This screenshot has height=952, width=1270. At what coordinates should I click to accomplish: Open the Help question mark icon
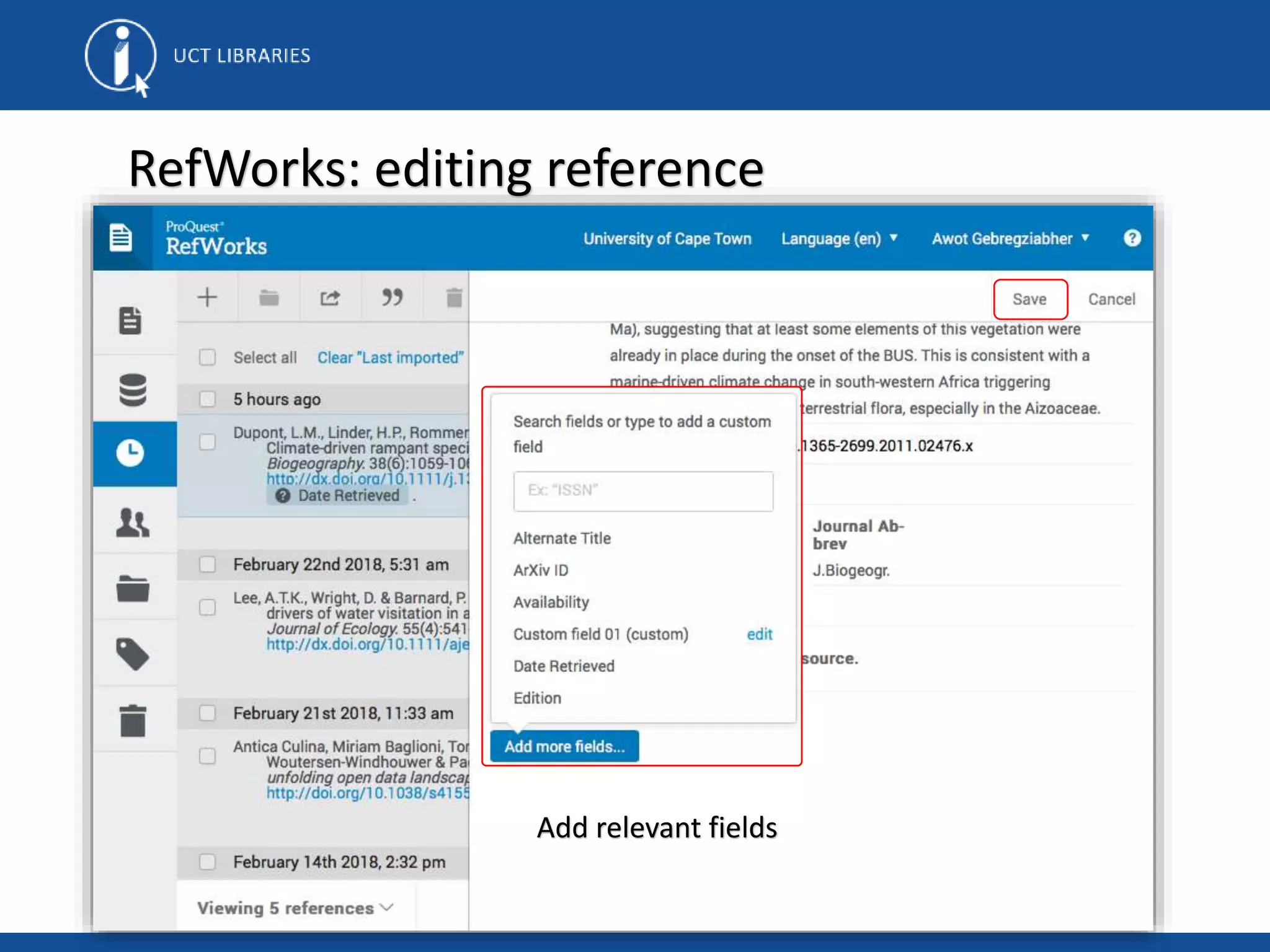(x=1132, y=238)
